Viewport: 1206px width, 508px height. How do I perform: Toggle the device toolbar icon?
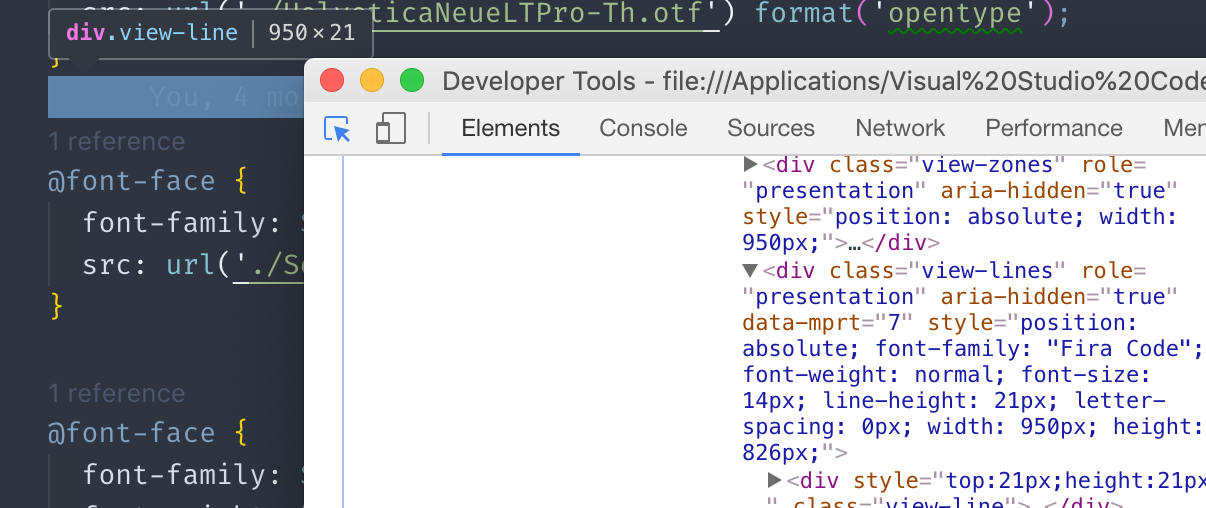[390, 128]
